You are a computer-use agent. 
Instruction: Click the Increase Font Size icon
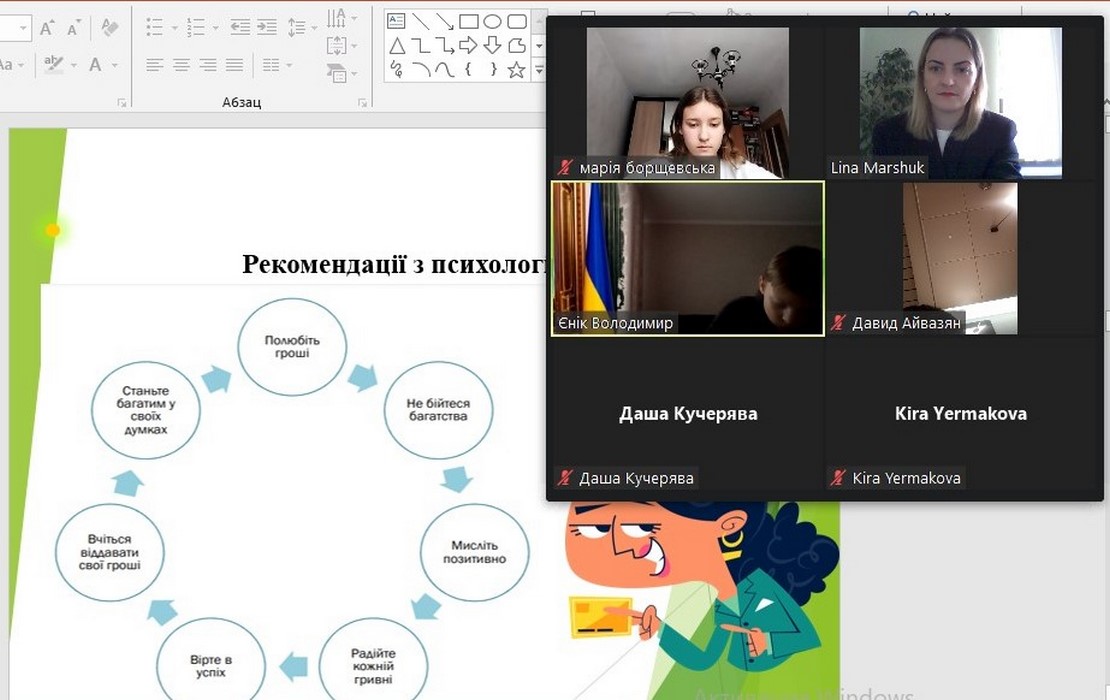pos(47,28)
